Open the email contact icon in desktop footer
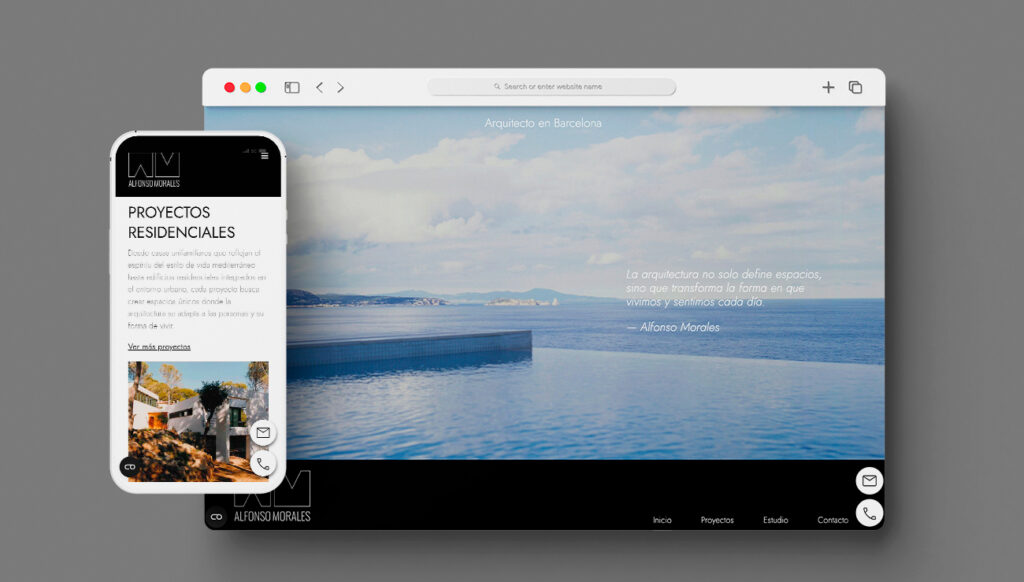Image resolution: width=1024 pixels, height=582 pixels. [869, 480]
